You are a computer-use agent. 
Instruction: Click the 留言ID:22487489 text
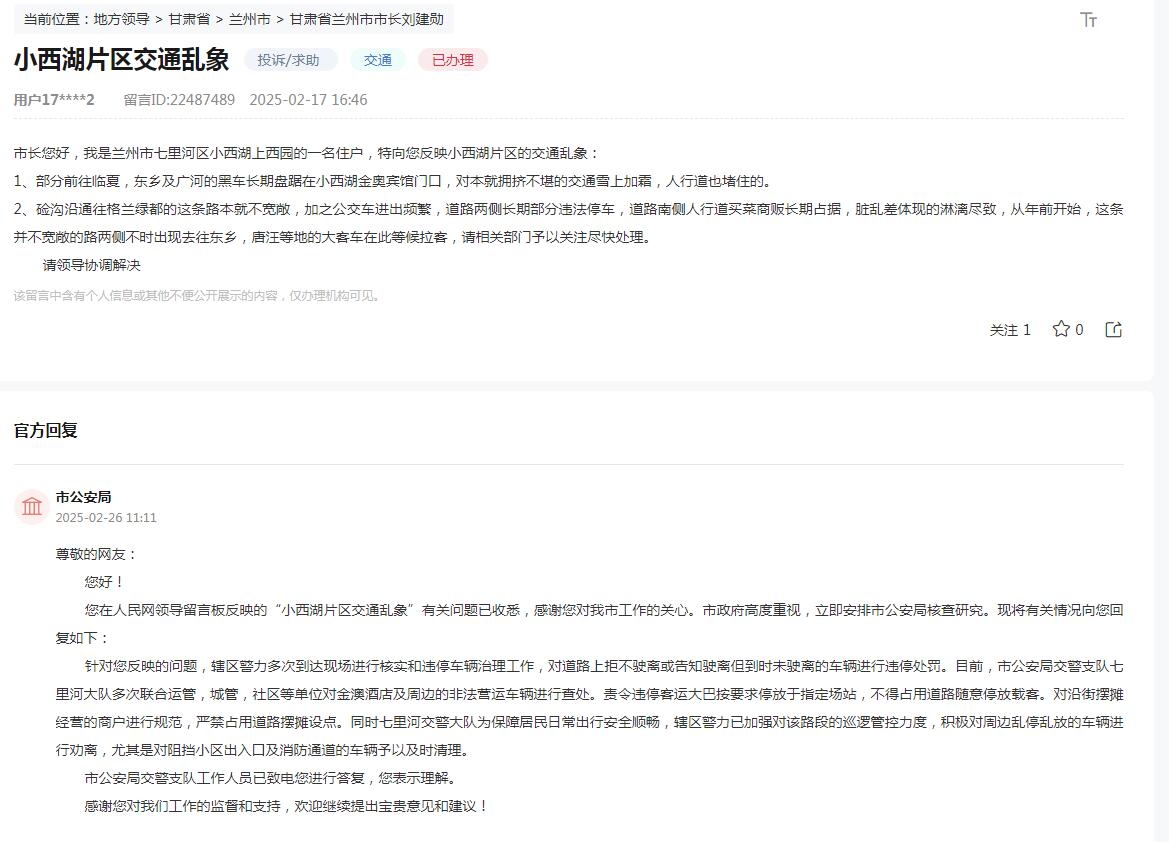(179, 100)
